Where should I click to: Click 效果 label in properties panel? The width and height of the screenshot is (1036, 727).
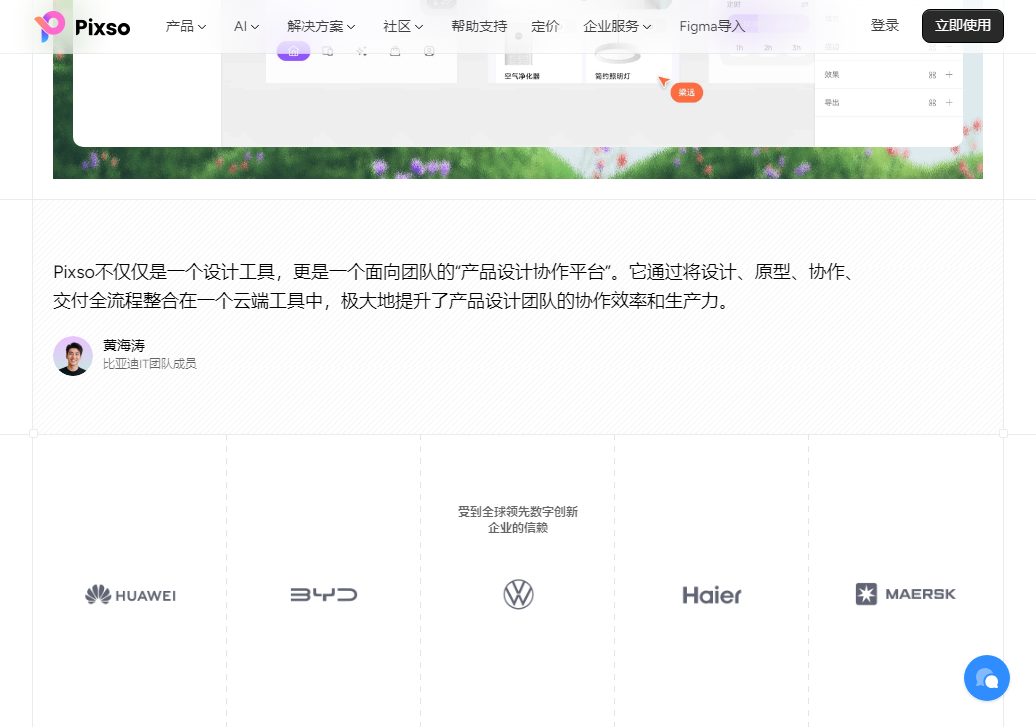click(832, 75)
